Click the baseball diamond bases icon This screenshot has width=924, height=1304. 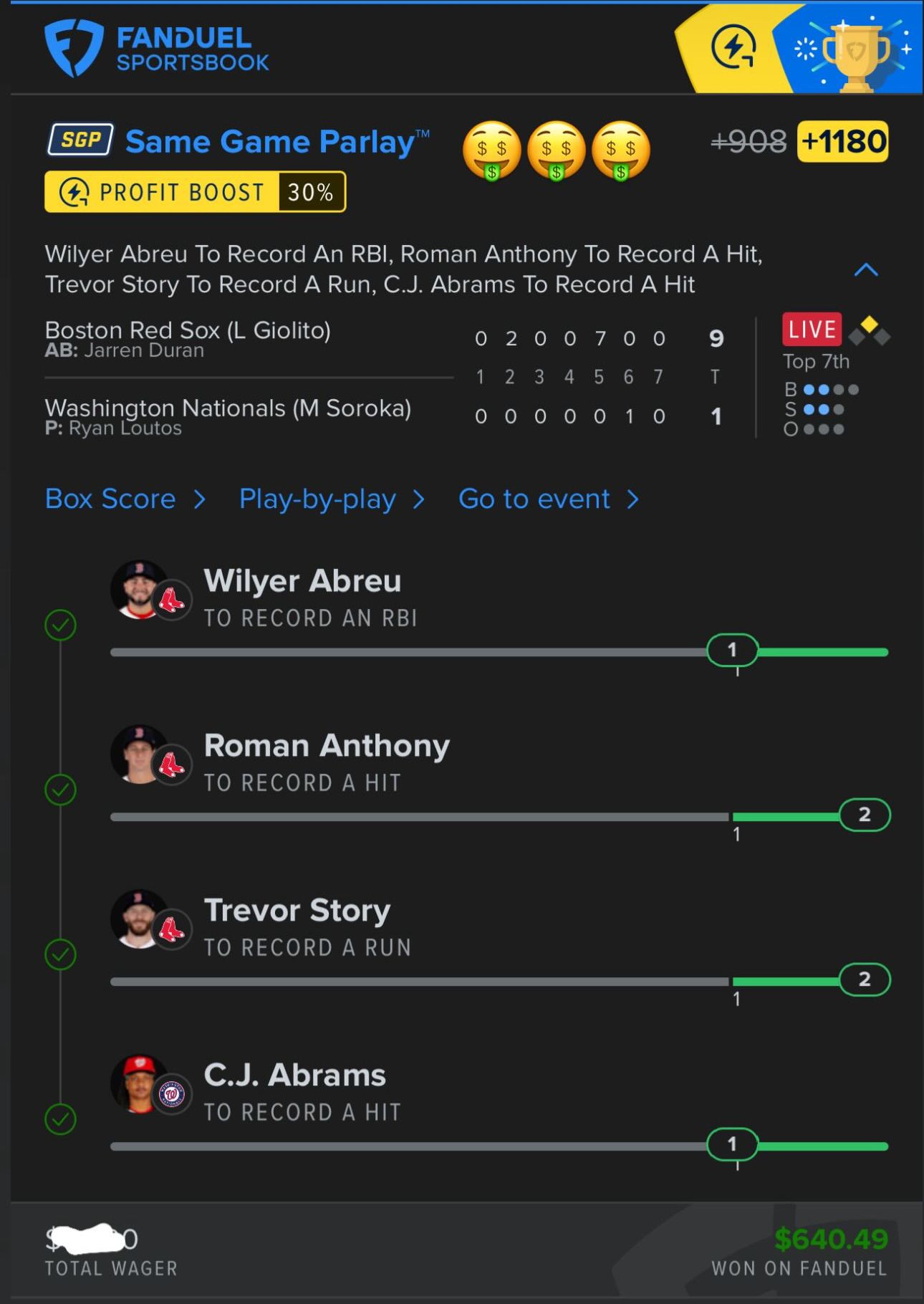click(x=869, y=331)
